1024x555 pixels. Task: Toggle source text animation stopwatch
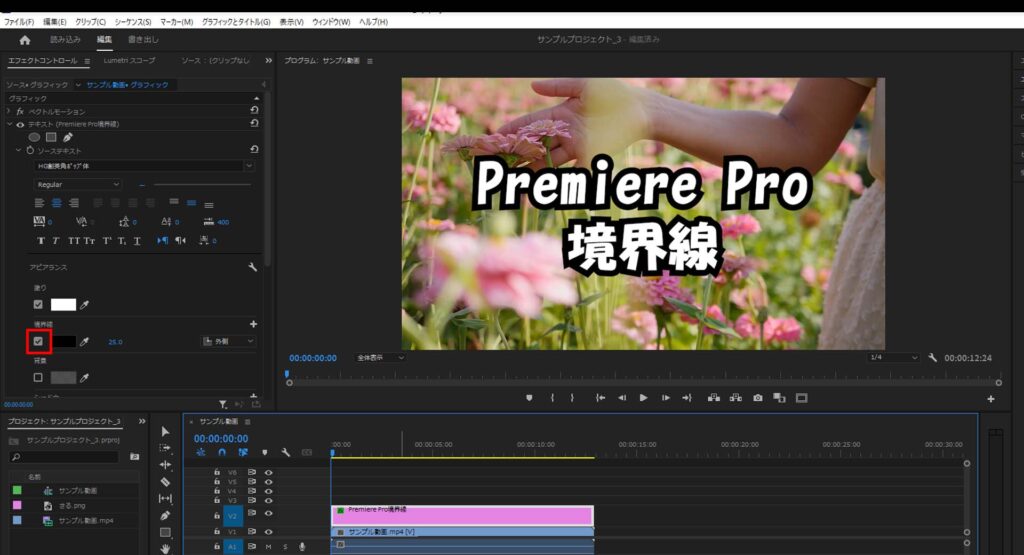(x=30, y=150)
